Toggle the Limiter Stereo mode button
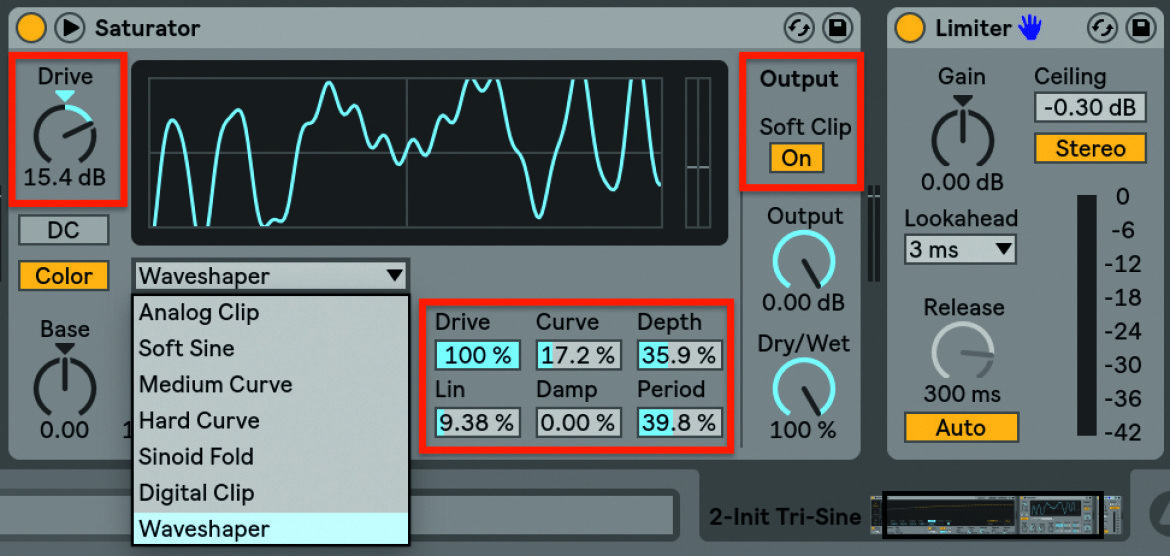The height and width of the screenshot is (556, 1170). 1089,149
